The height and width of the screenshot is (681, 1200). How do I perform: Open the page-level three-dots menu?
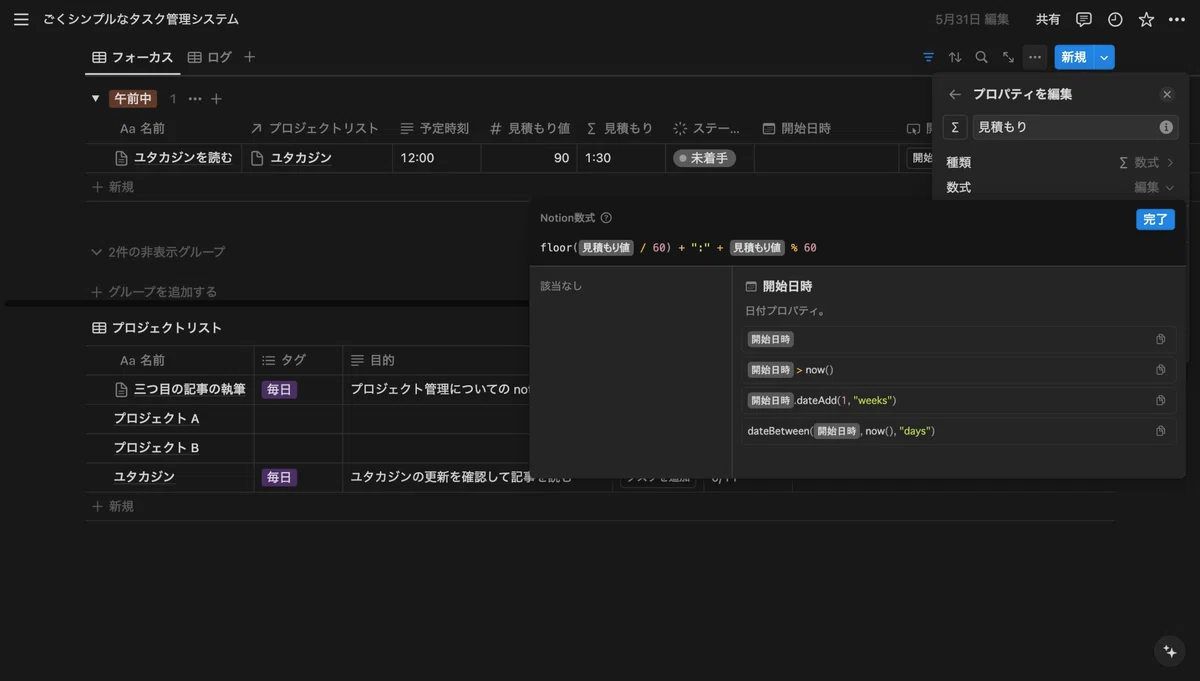[1177, 19]
